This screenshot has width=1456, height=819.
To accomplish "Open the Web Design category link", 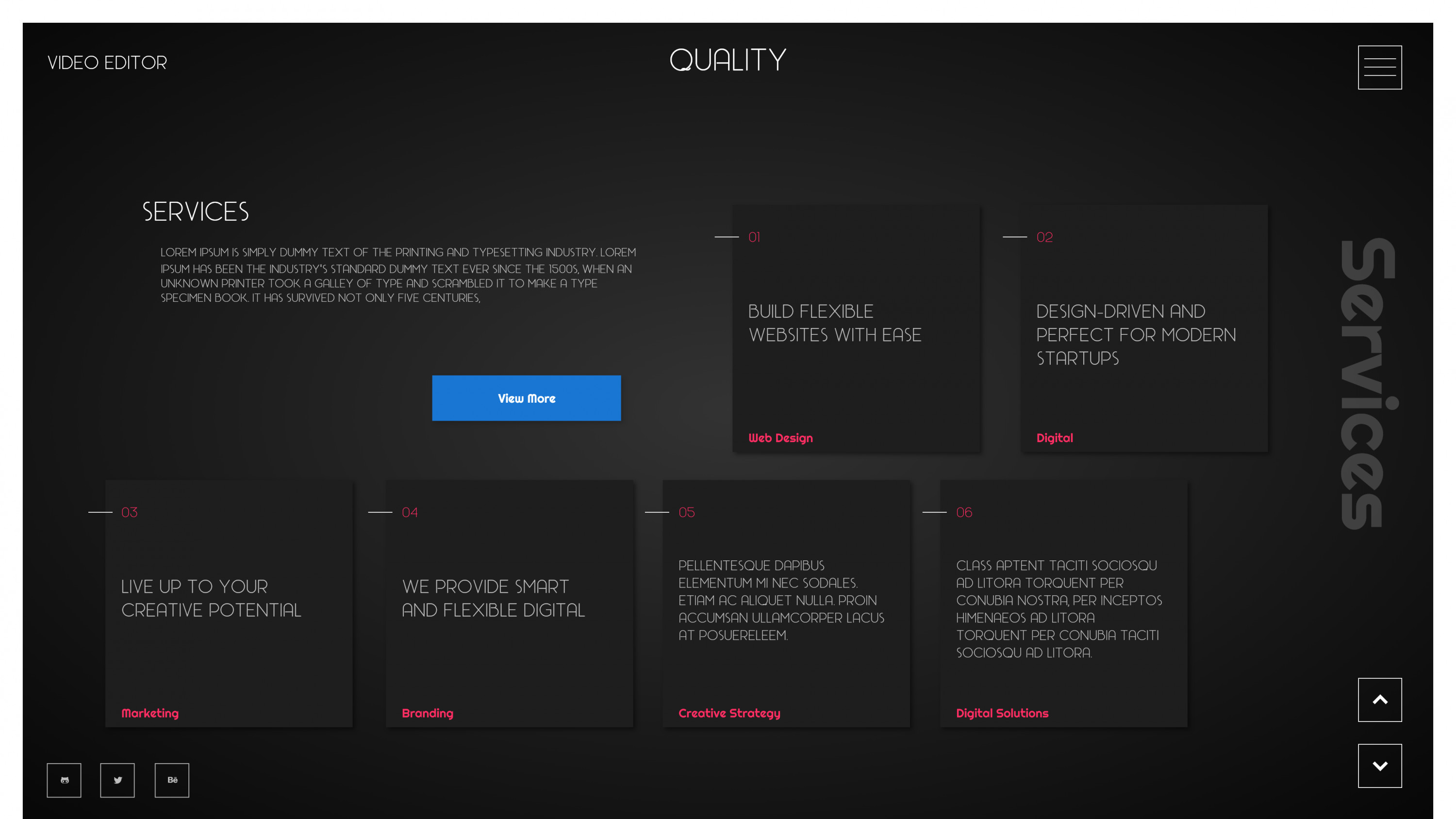I will coord(780,438).
